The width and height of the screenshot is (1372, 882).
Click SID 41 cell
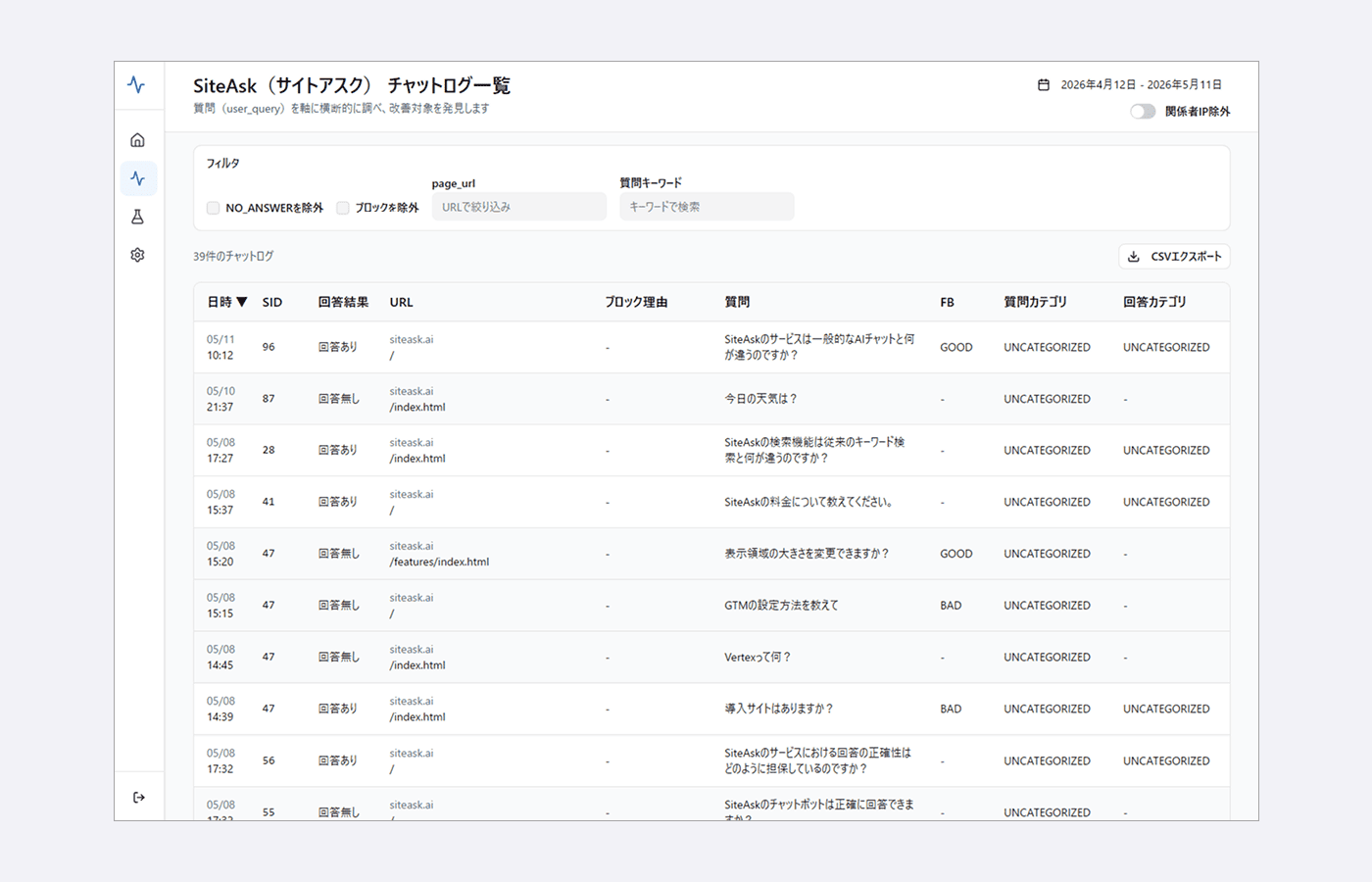pos(269,502)
